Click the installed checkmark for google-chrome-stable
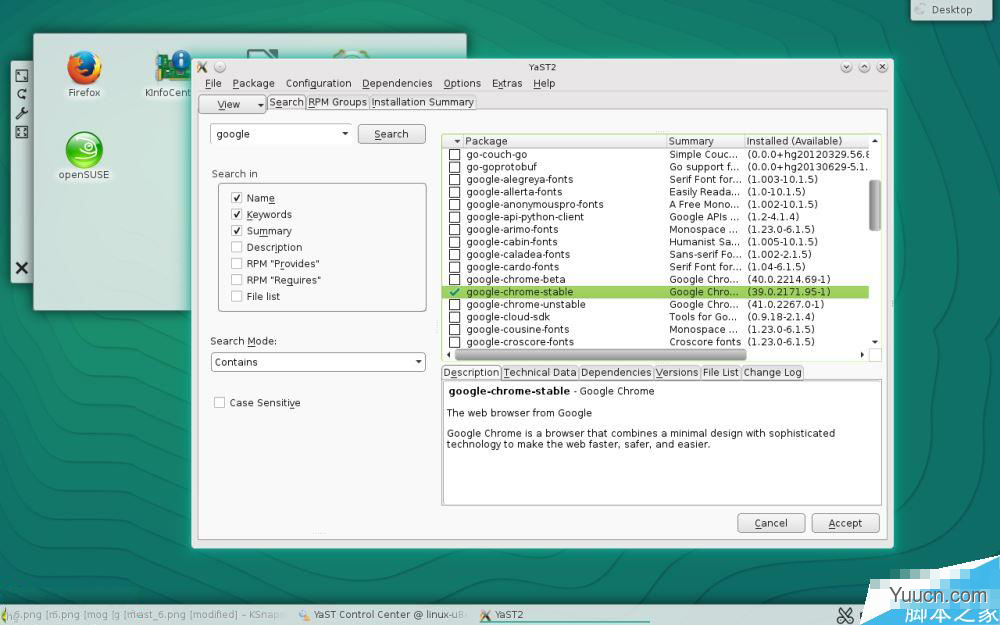Image resolution: width=1000 pixels, height=625 pixels. (455, 292)
